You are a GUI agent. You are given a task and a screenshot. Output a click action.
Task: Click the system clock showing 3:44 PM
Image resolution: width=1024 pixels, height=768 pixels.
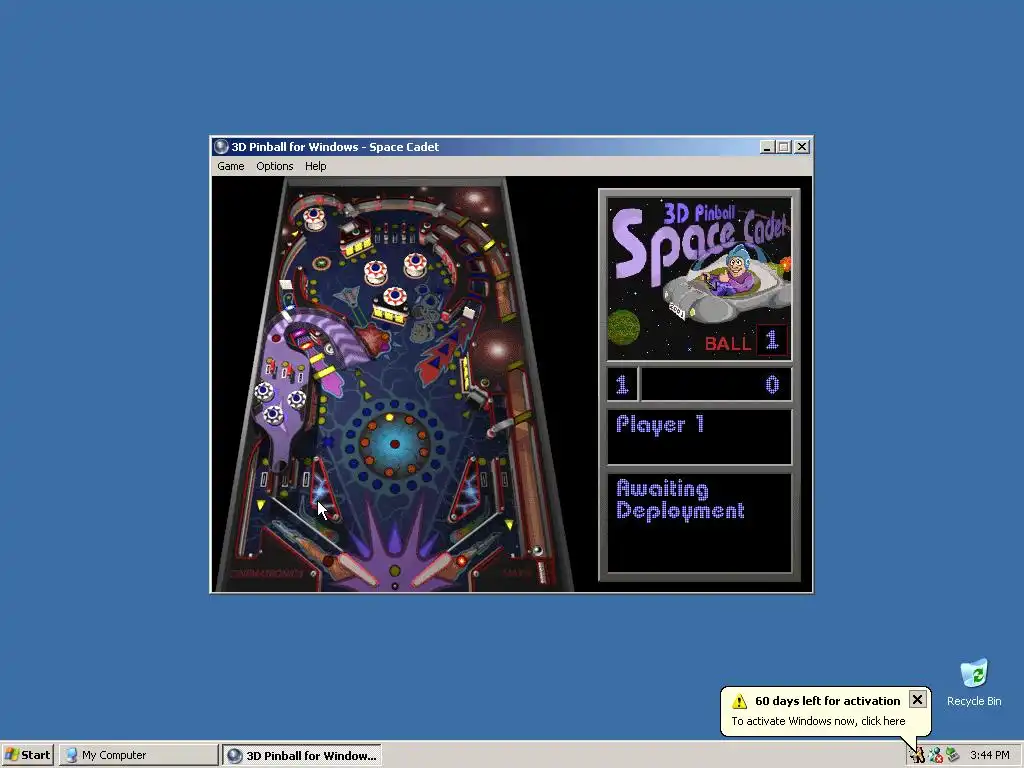(x=989, y=755)
